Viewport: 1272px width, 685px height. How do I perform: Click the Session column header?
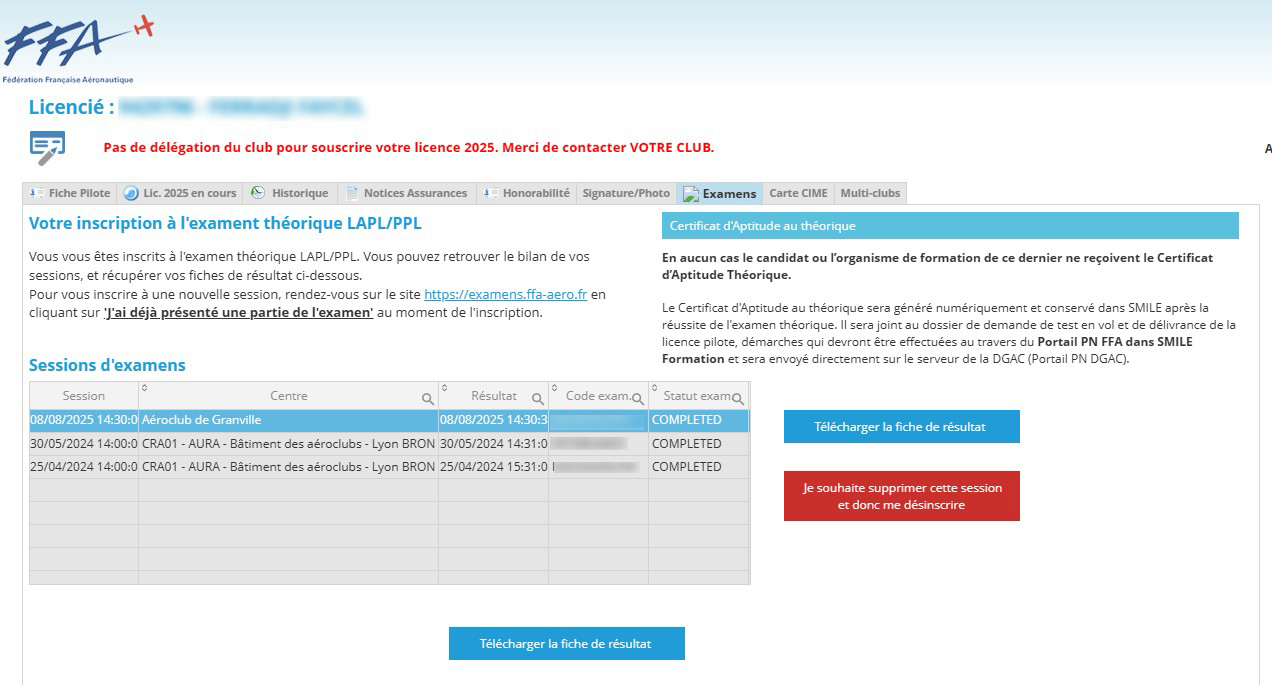pyautogui.click(x=84, y=396)
